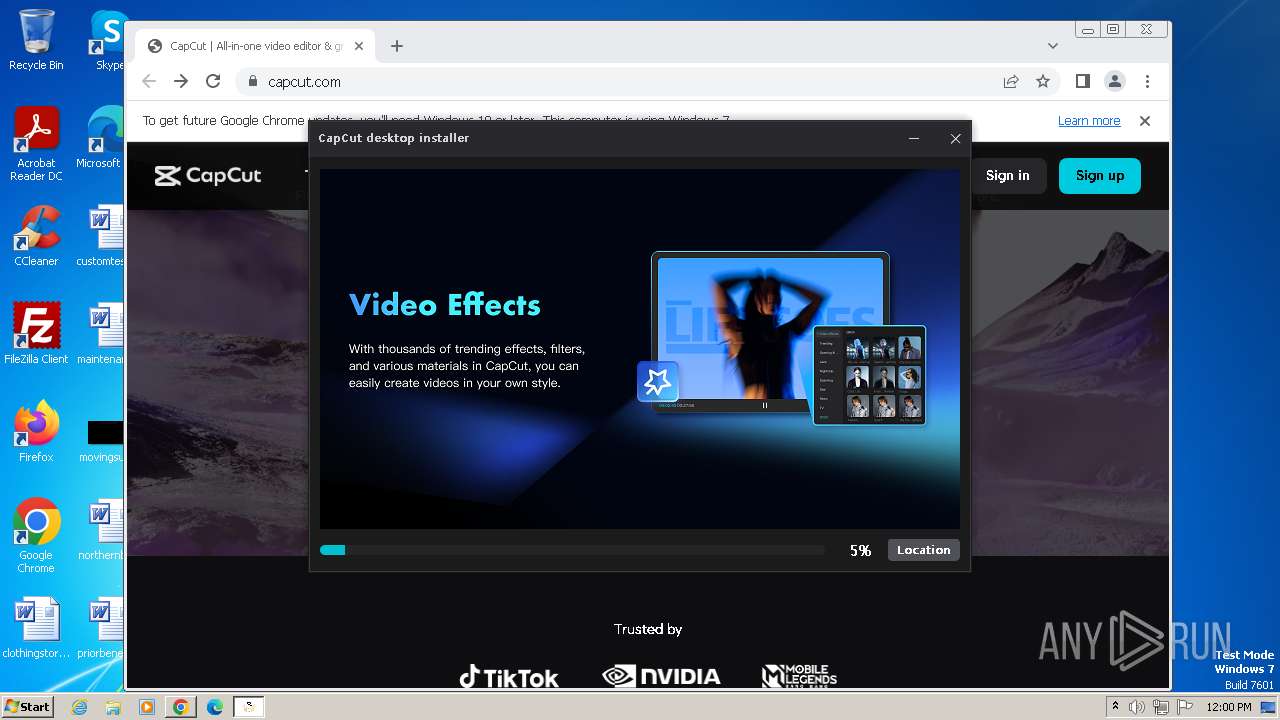Open clothingstor Word document on desktop
The image size is (1280, 720).
36,629
